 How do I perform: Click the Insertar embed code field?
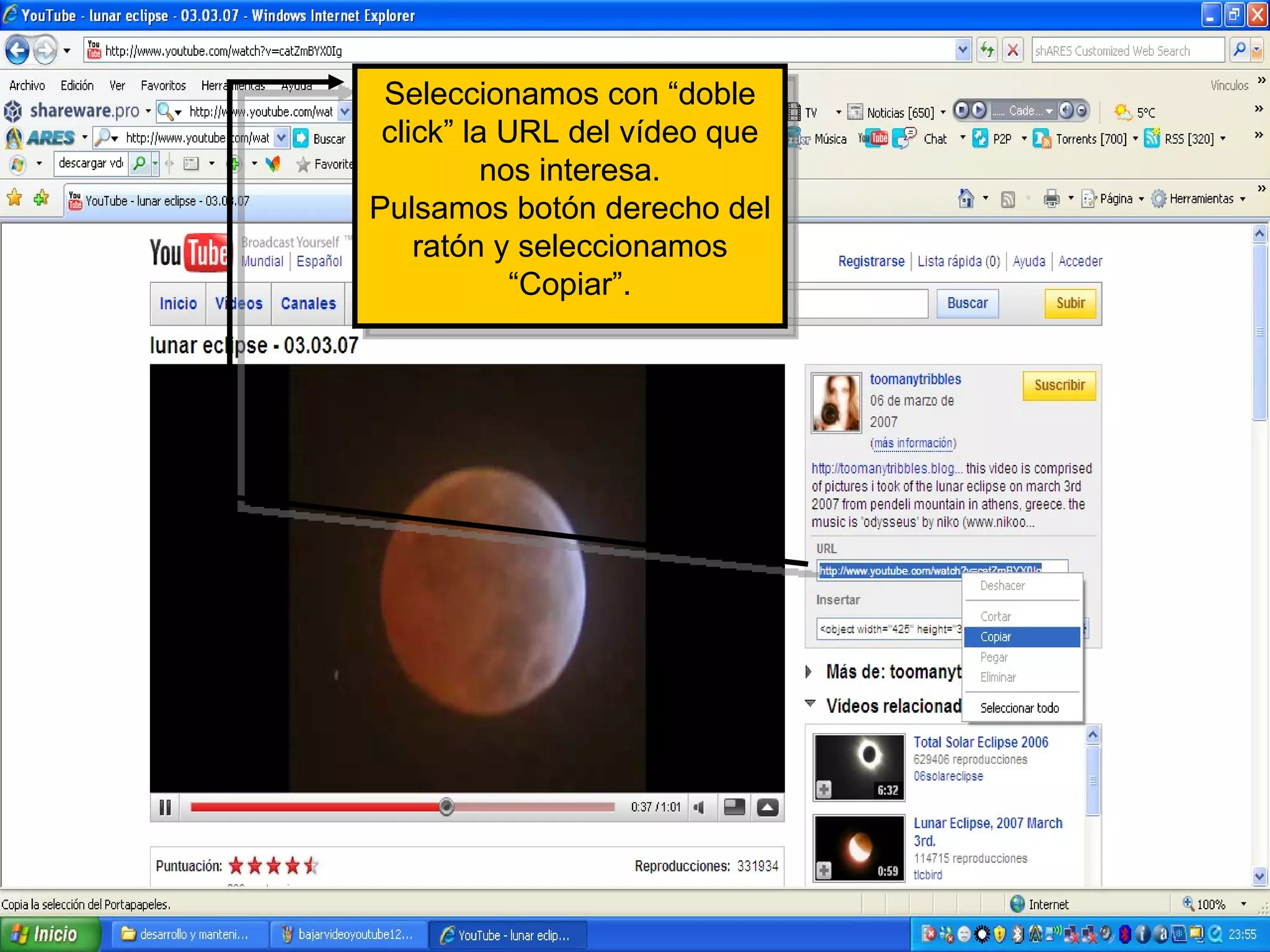[890, 628]
